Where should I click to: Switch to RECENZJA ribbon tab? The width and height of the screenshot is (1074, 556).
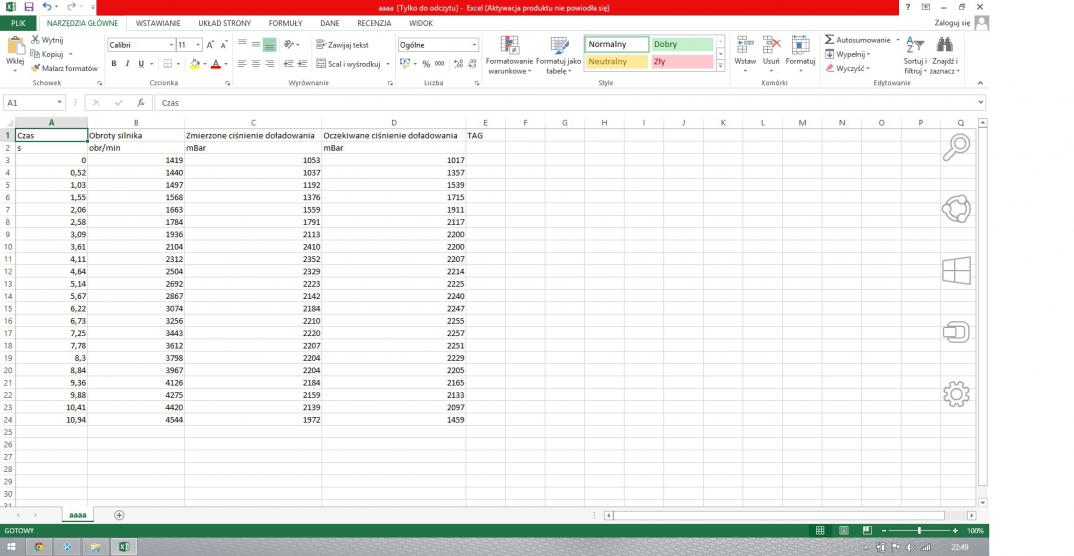[x=374, y=23]
